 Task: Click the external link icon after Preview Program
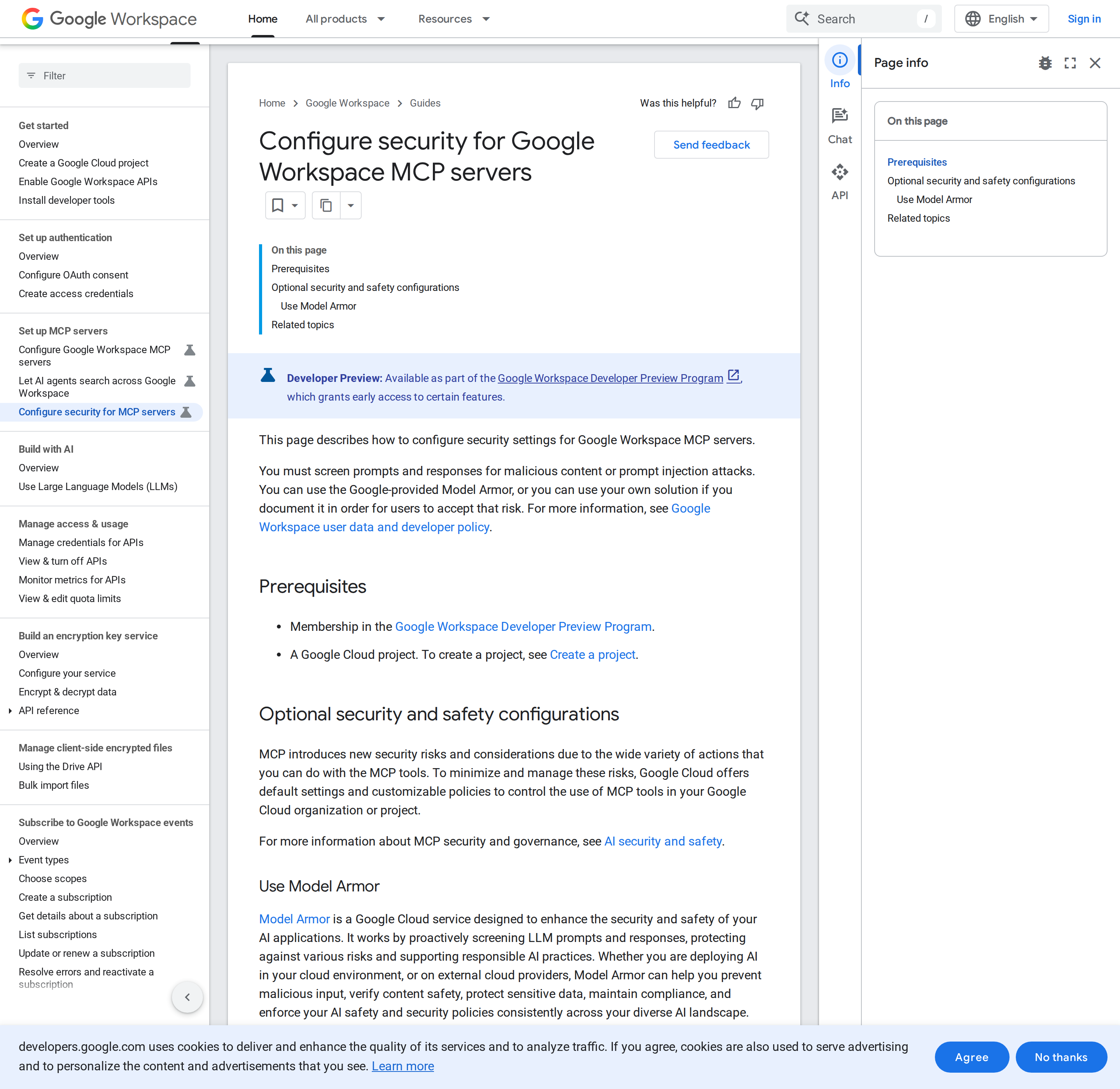point(733,376)
